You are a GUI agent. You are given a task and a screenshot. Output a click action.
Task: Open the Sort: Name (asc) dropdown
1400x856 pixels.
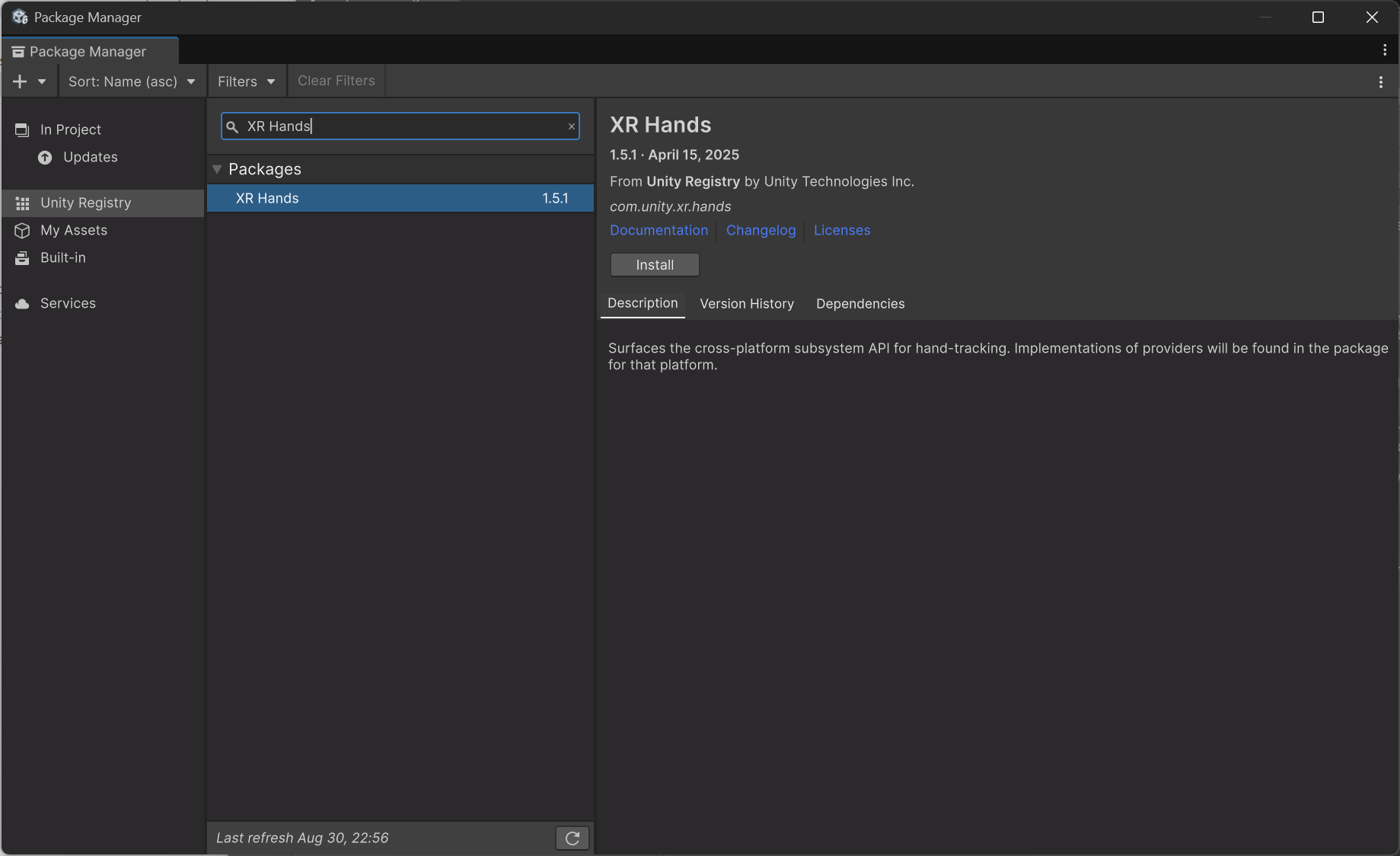(132, 81)
